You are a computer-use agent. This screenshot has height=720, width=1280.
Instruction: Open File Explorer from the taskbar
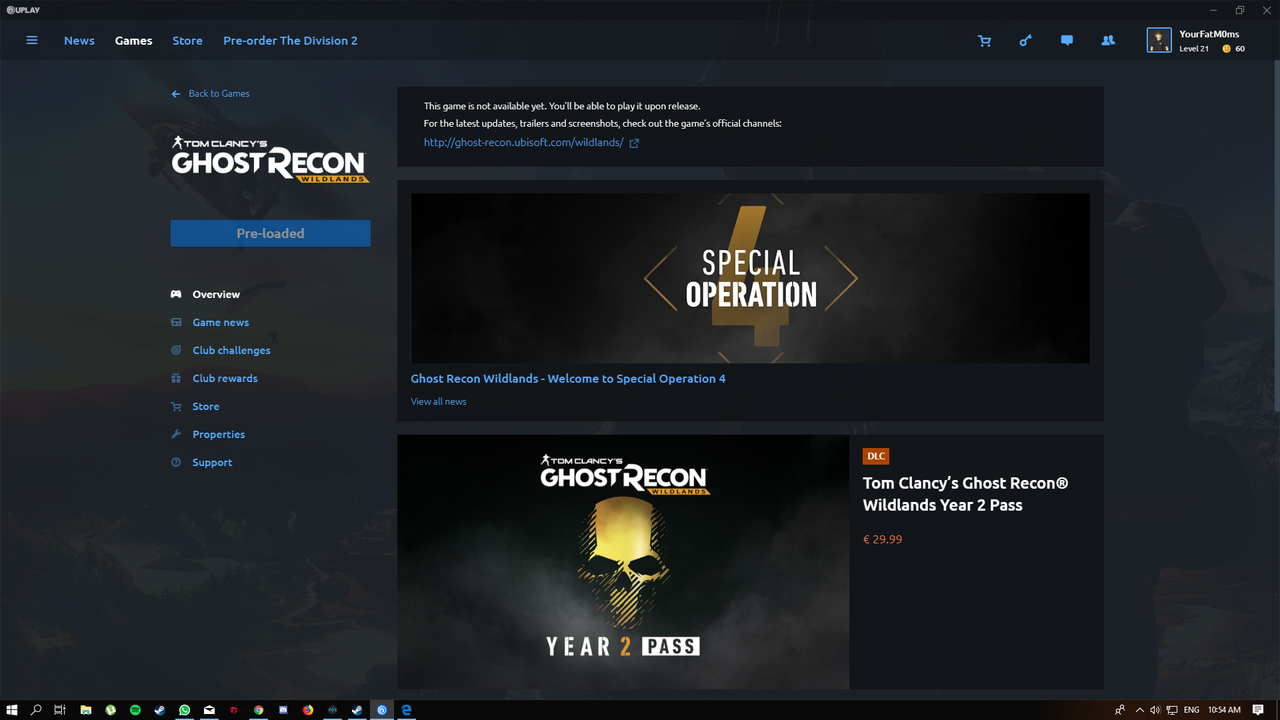point(86,710)
